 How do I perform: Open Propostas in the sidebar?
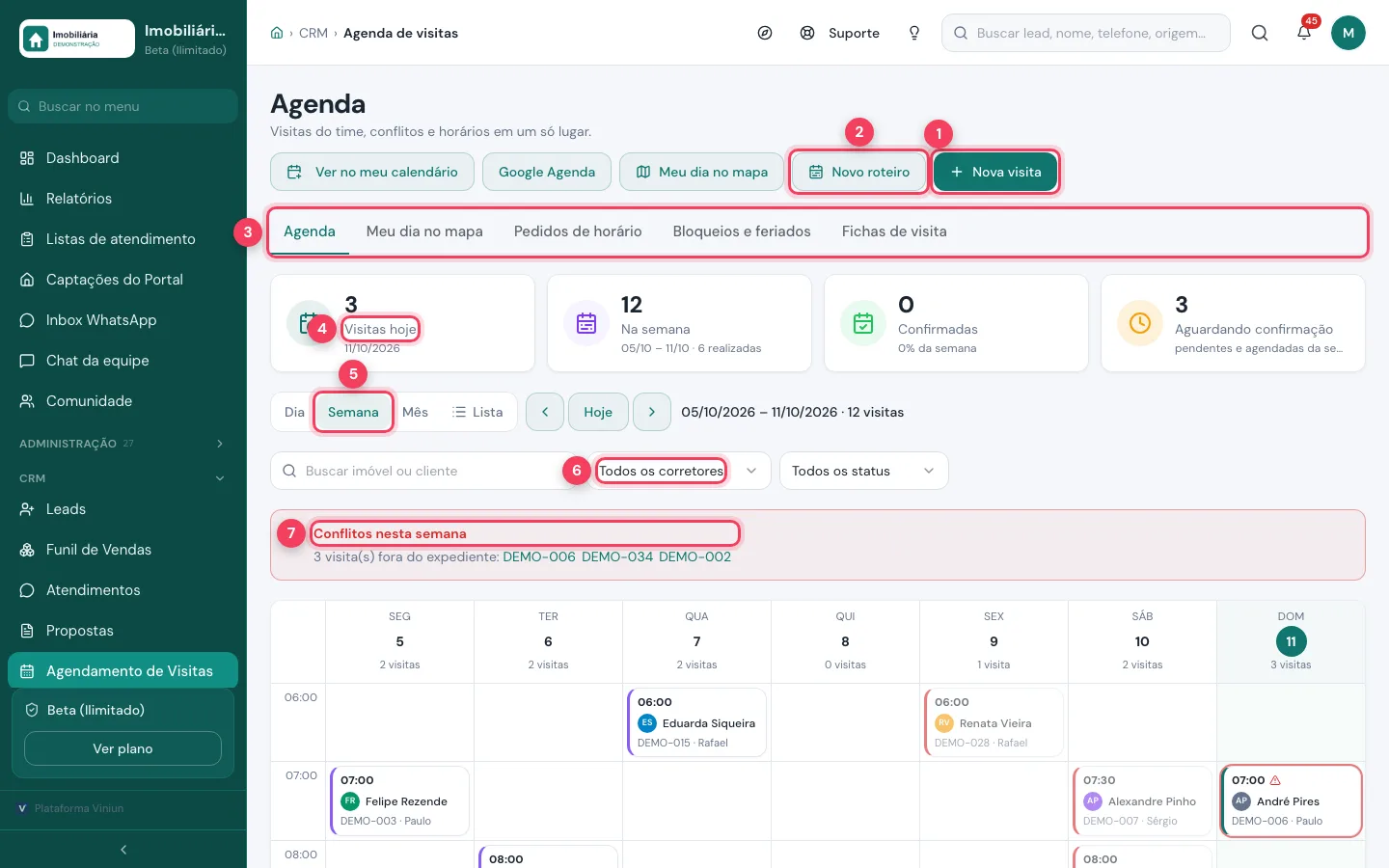(123, 631)
